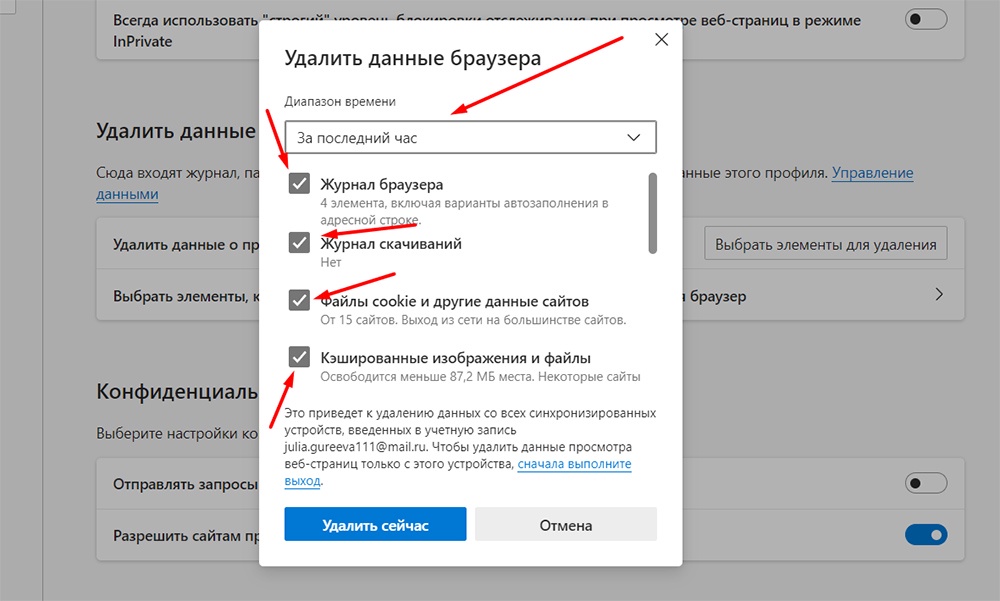Uncheck the Журнал браузера checkbox
Image resolution: width=1000 pixels, height=601 pixels.
click(299, 184)
